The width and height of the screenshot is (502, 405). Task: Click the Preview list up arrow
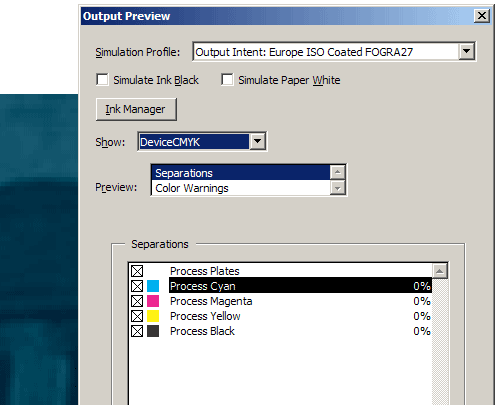(x=338, y=172)
